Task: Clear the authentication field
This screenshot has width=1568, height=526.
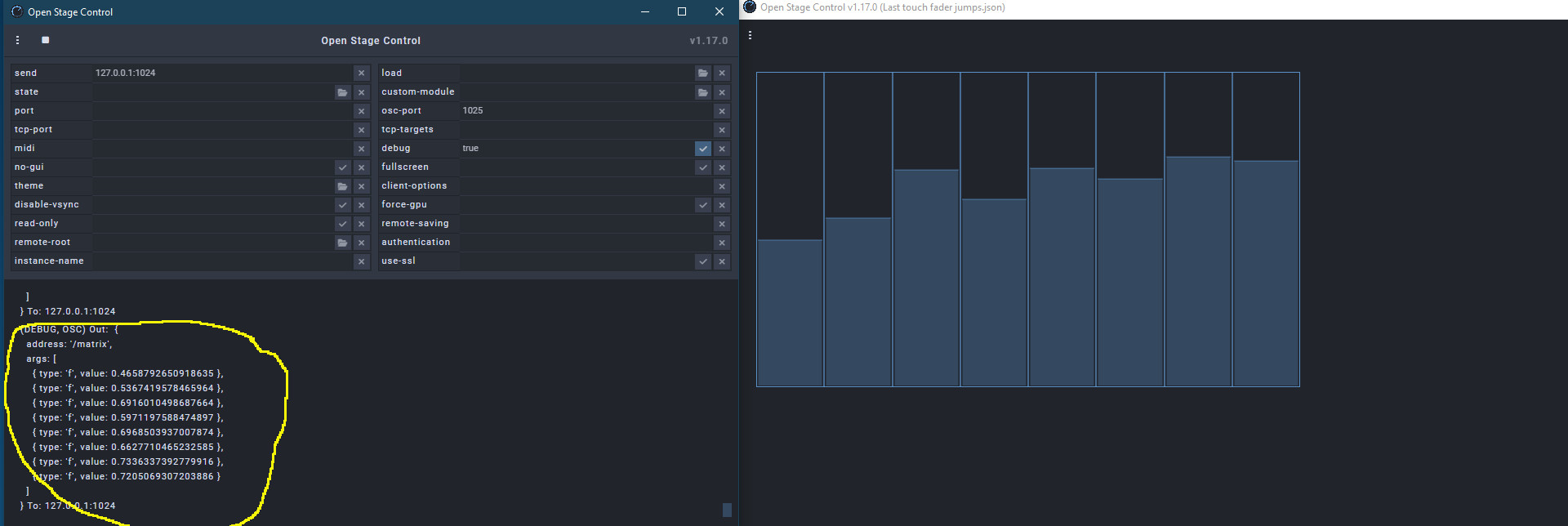Action: (722, 243)
